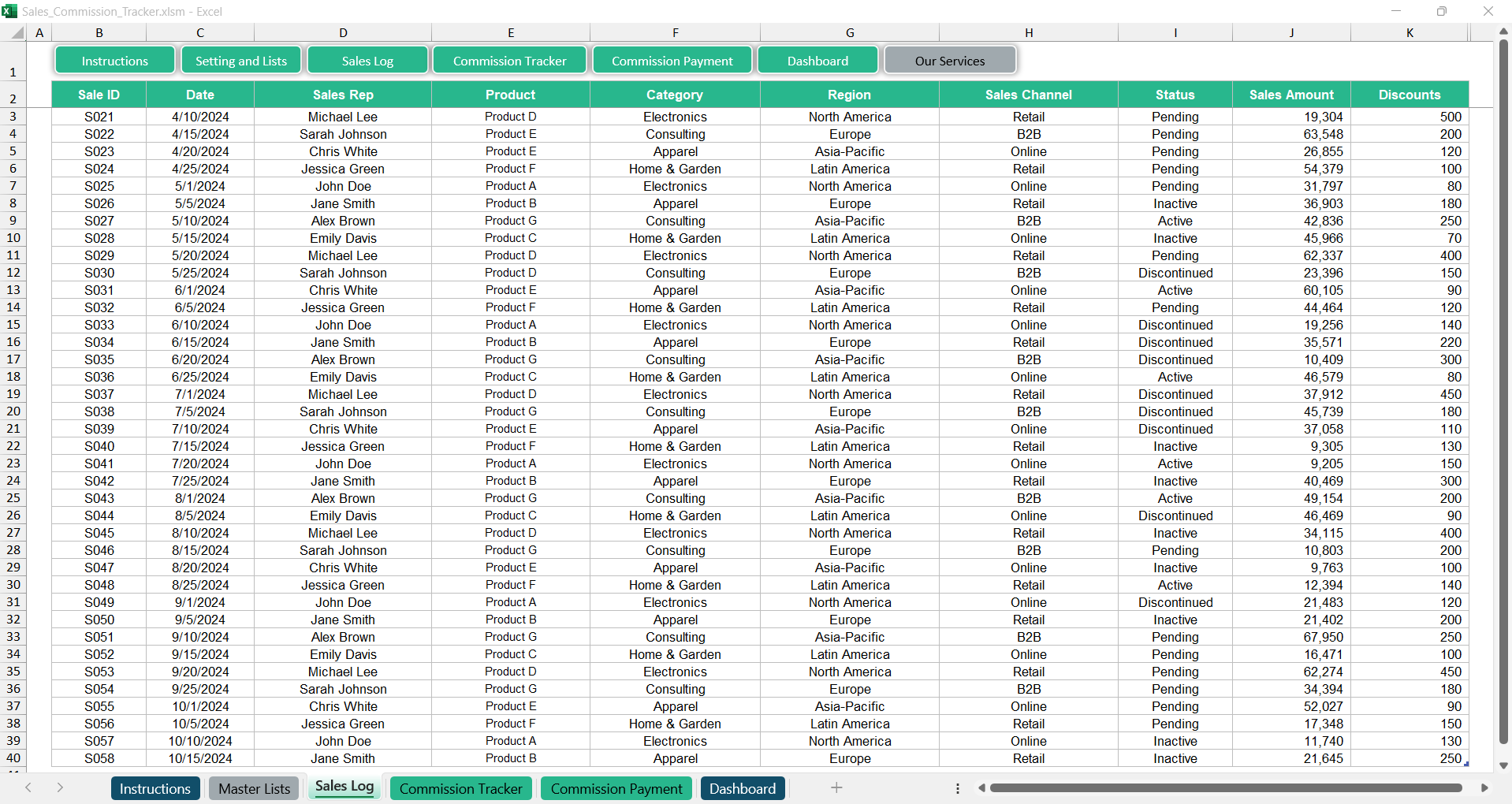
Task: Click the vertical scrollbar down arrow
Action: tap(1503, 765)
